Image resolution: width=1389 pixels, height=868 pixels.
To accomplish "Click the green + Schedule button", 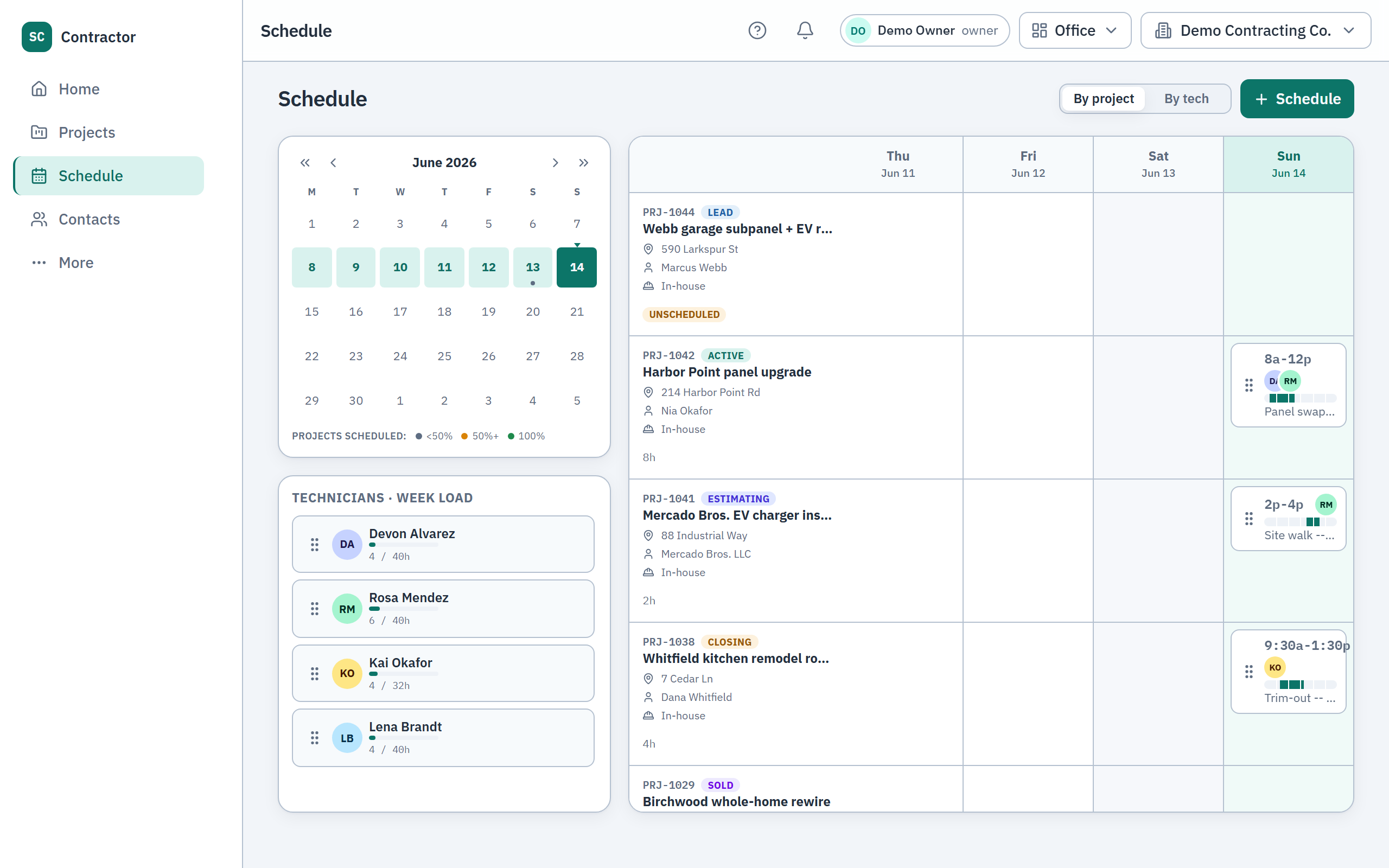I will pos(1297,99).
